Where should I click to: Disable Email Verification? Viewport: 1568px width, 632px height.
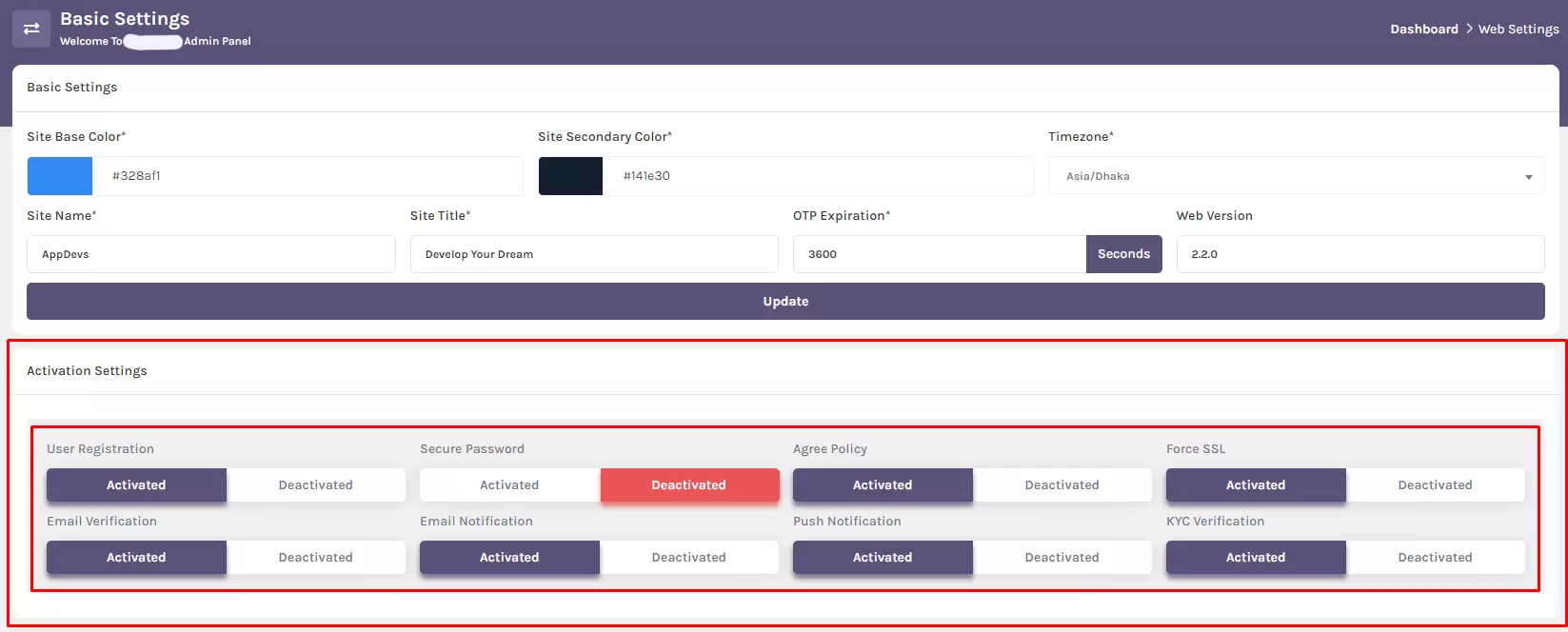(x=315, y=558)
